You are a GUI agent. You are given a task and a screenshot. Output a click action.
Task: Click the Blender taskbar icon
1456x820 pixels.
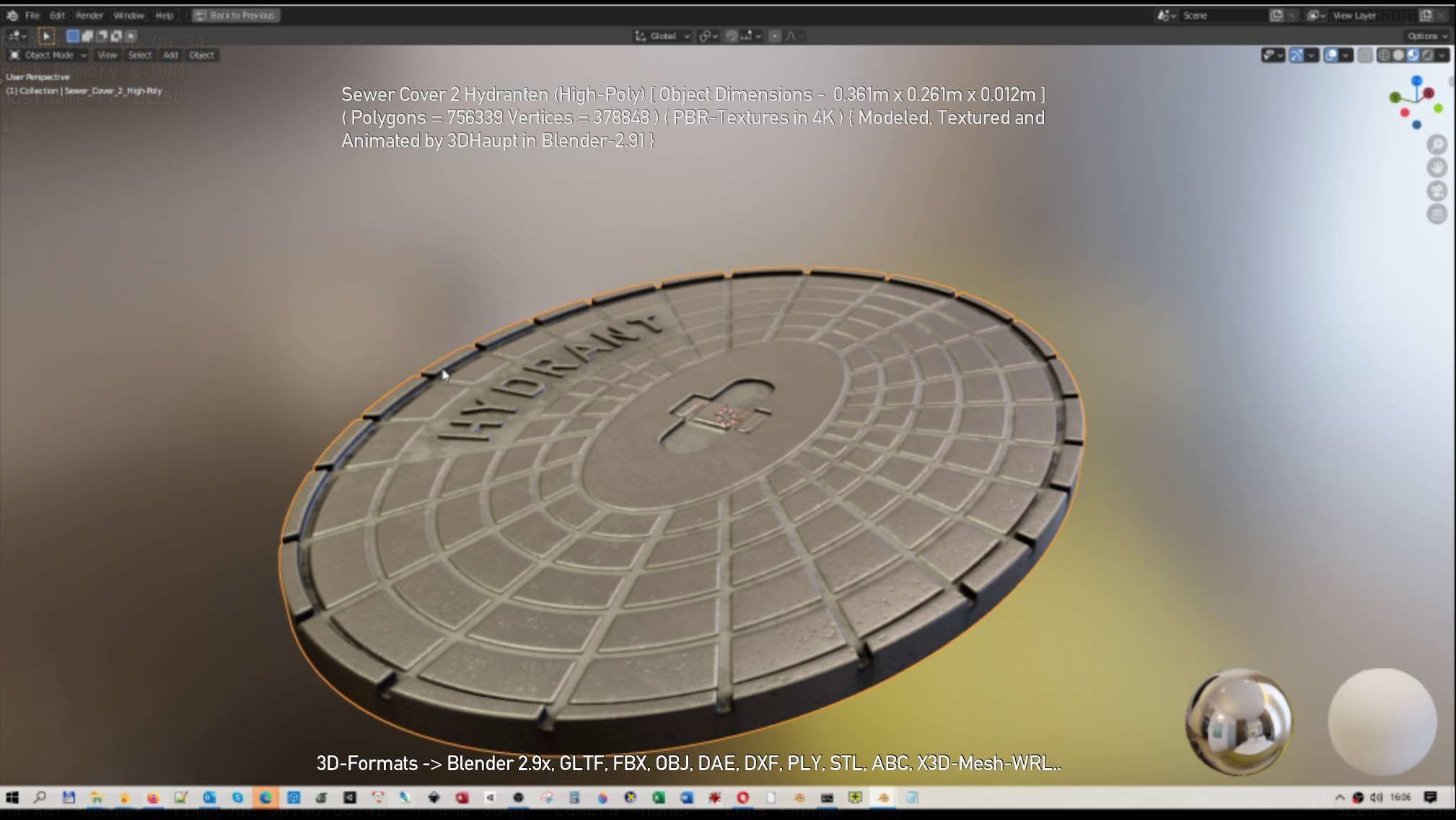[x=883, y=797]
